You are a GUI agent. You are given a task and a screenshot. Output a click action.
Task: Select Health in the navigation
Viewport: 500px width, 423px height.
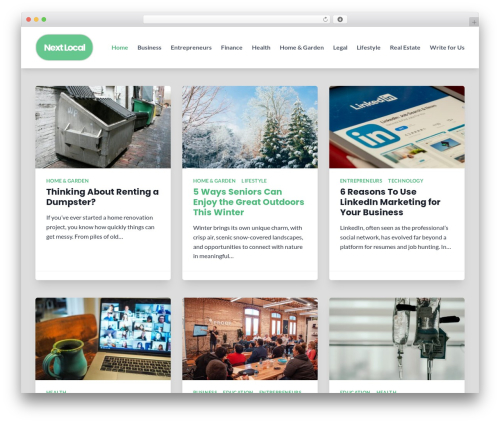261,48
